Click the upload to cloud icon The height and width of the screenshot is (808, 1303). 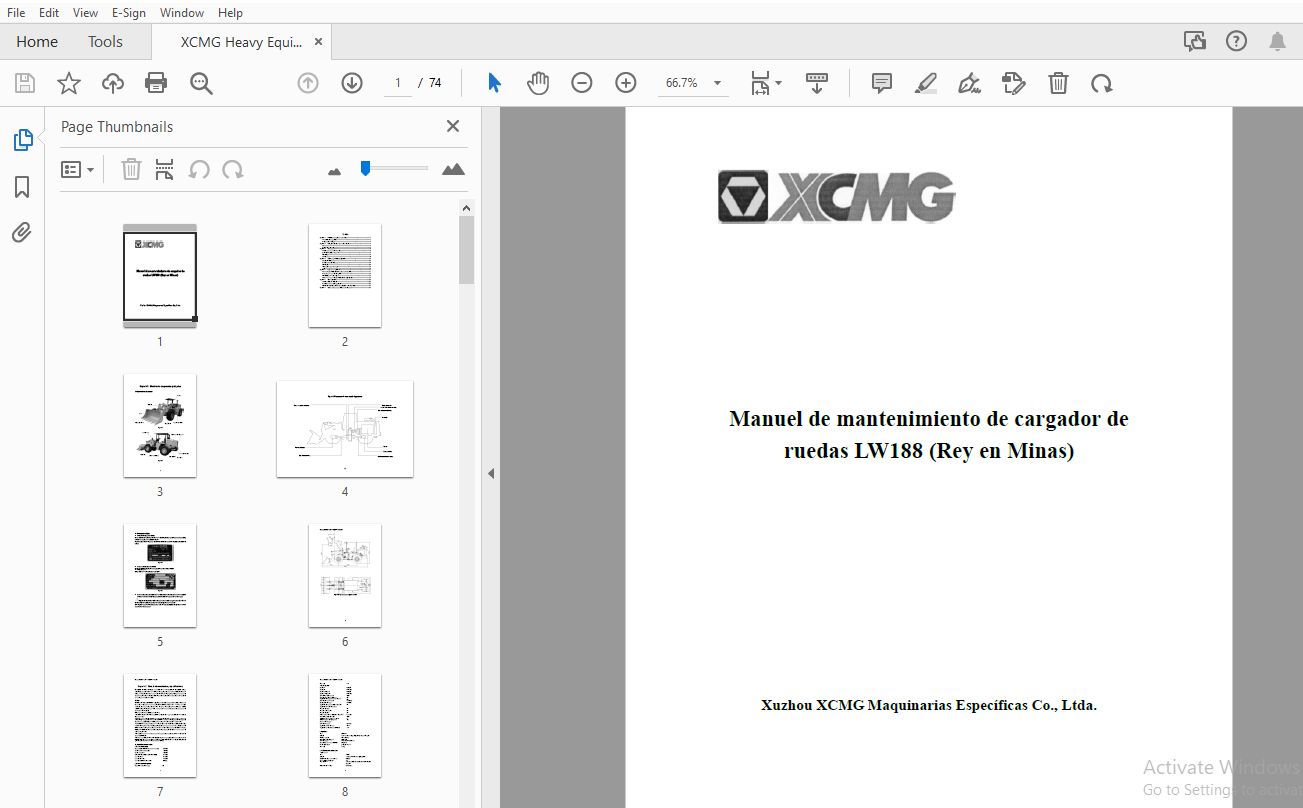pyautogui.click(x=113, y=83)
